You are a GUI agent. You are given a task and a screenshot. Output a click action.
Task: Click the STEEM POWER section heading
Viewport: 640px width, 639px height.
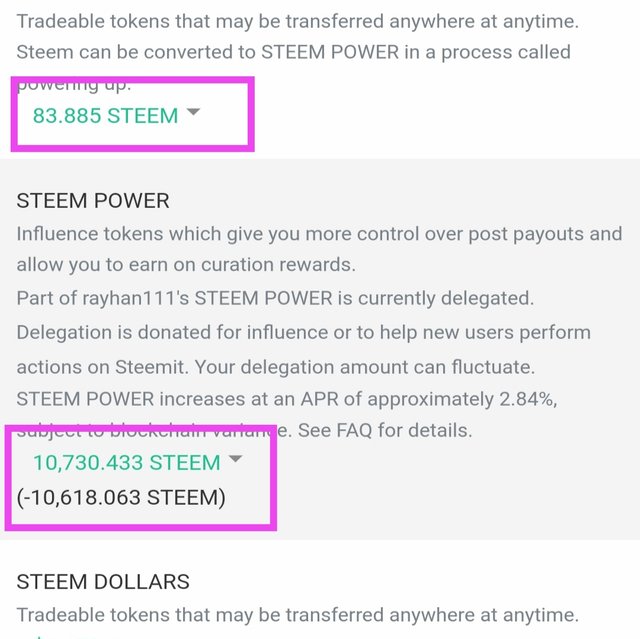[93, 201]
